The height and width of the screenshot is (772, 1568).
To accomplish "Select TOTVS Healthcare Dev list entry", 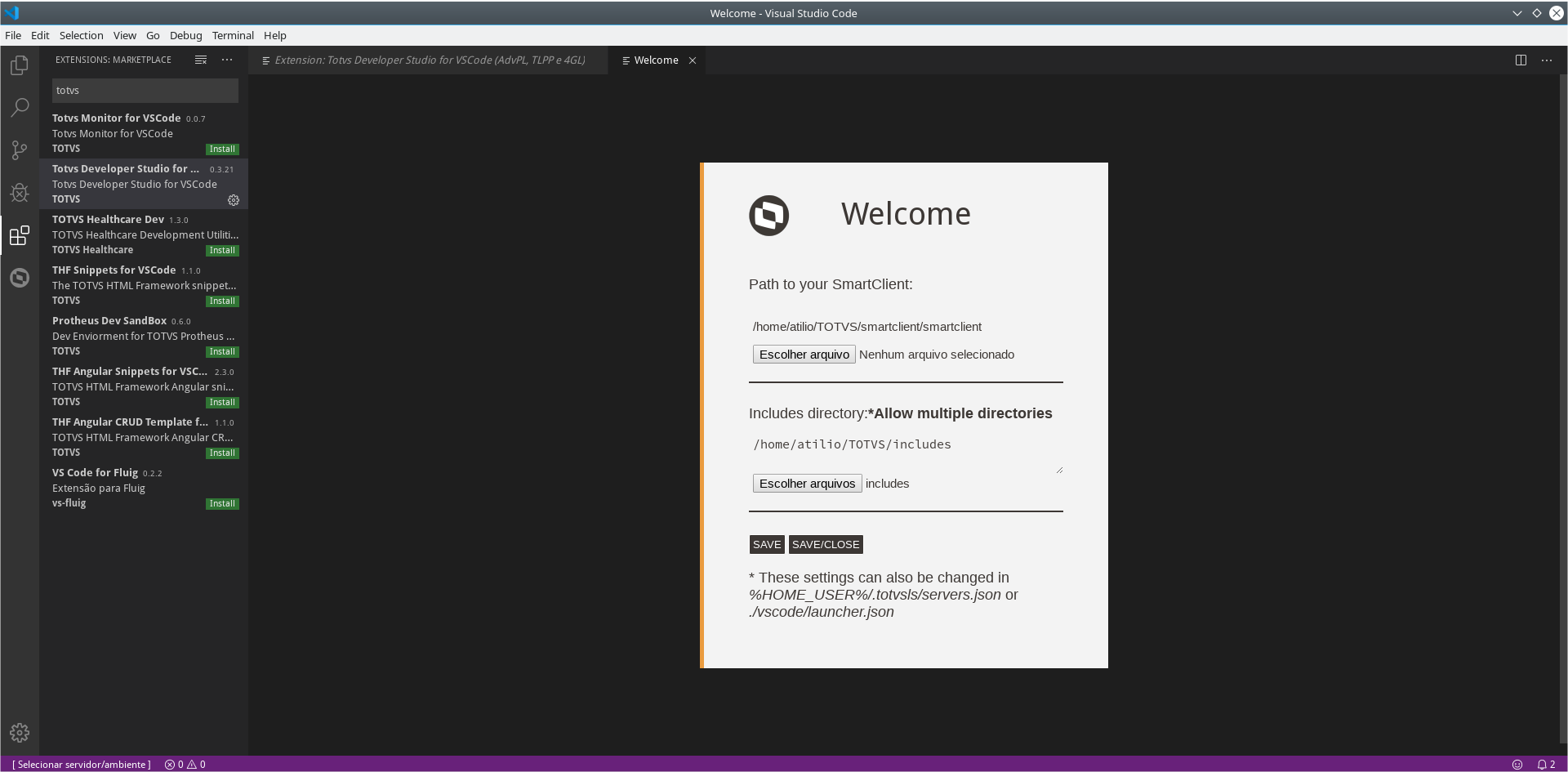I will coord(144,234).
